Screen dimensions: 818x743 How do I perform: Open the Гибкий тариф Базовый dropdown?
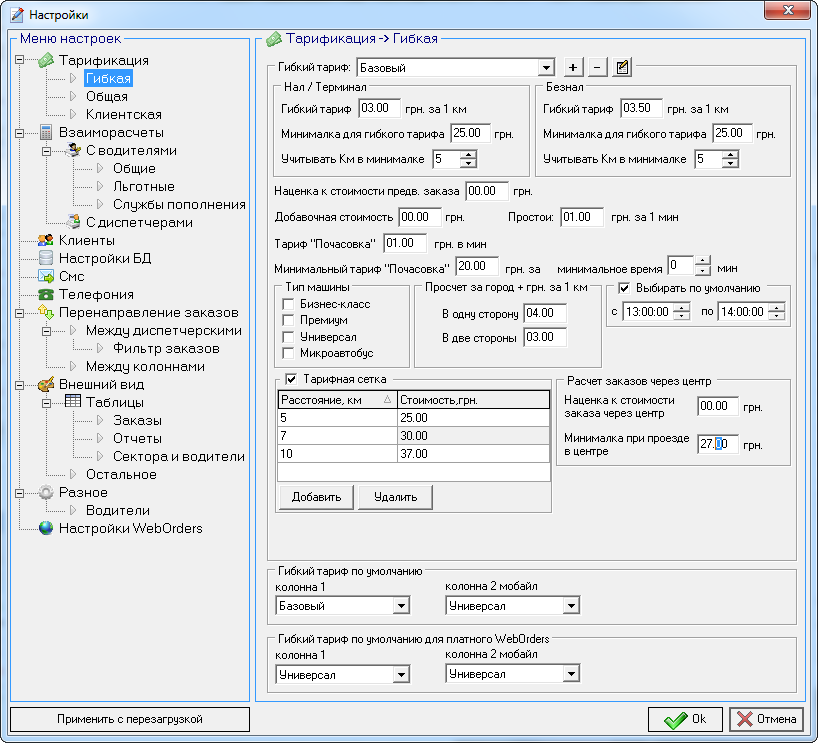click(545, 68)
